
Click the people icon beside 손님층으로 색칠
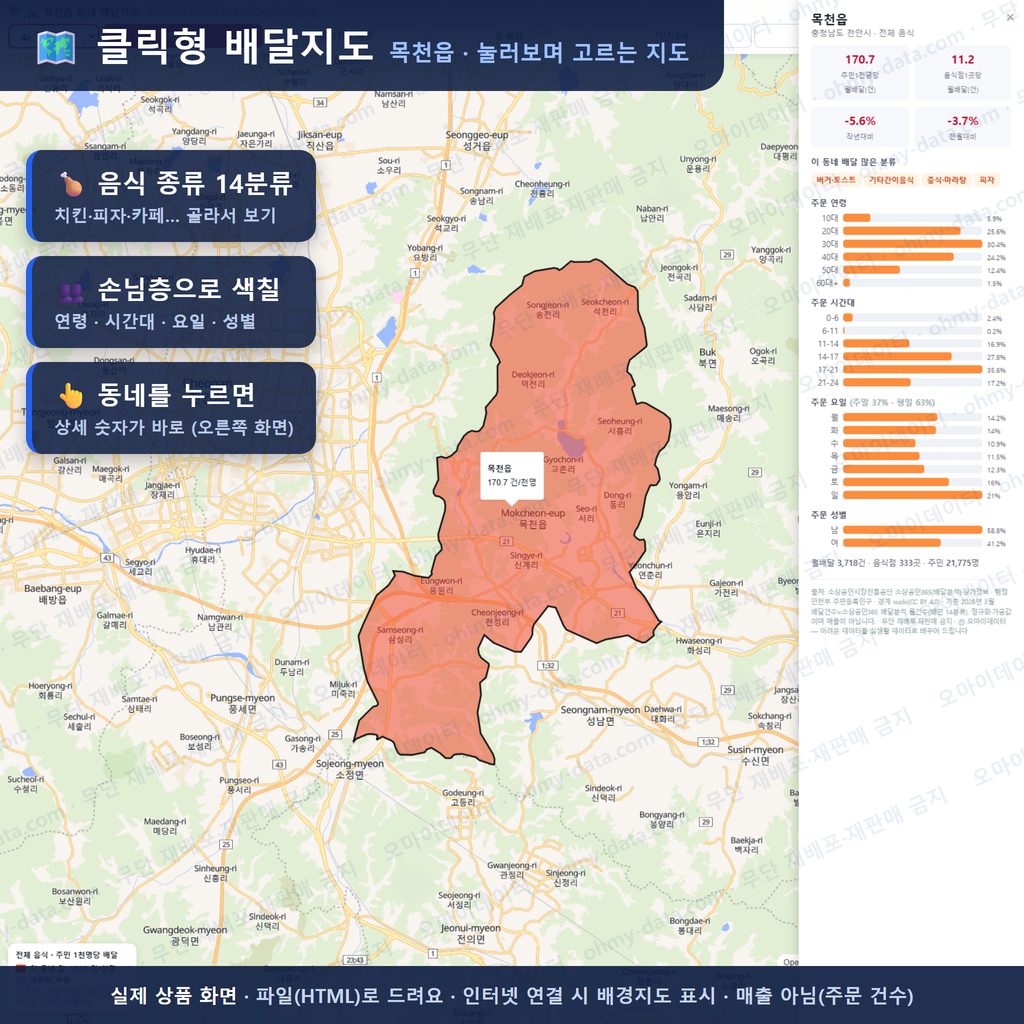click(x=71, y=291)
